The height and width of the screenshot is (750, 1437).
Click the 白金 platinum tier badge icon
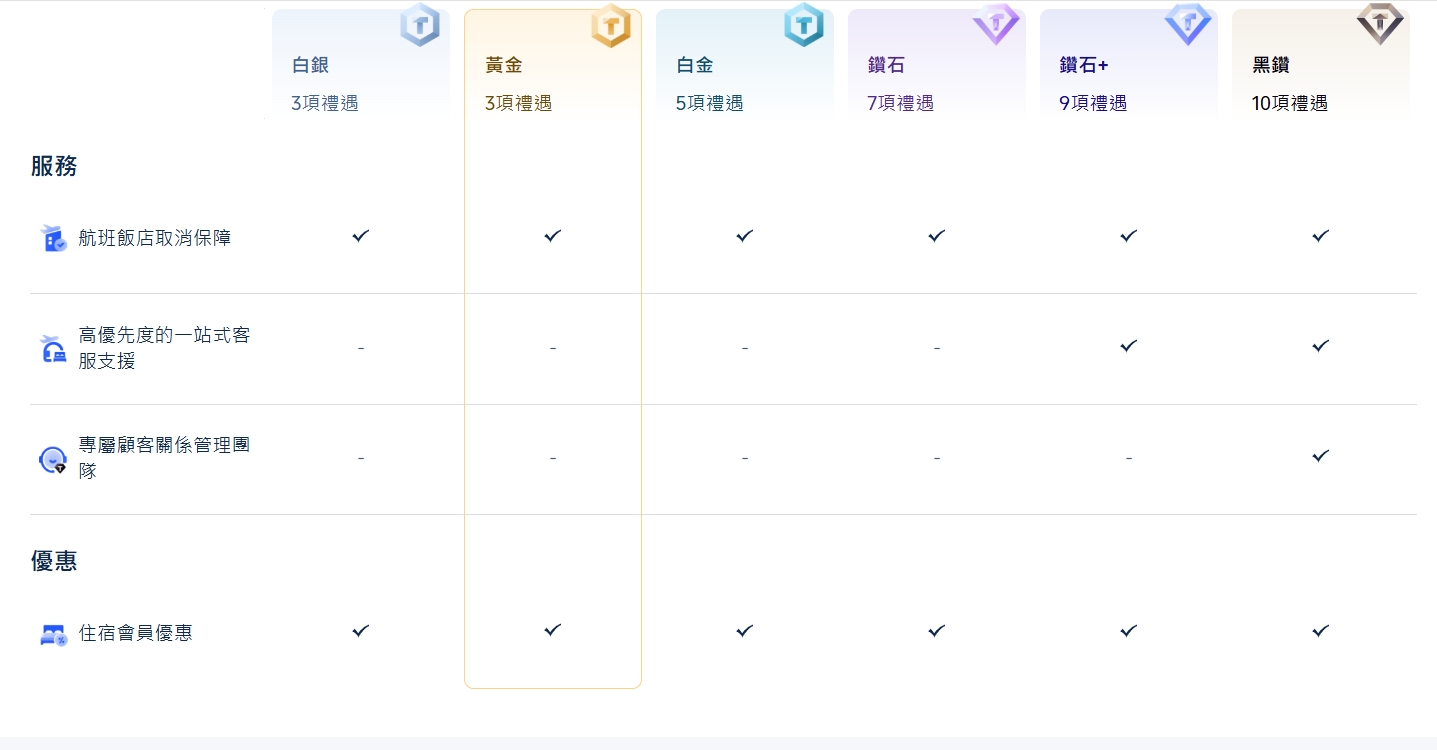coord(804,25)
